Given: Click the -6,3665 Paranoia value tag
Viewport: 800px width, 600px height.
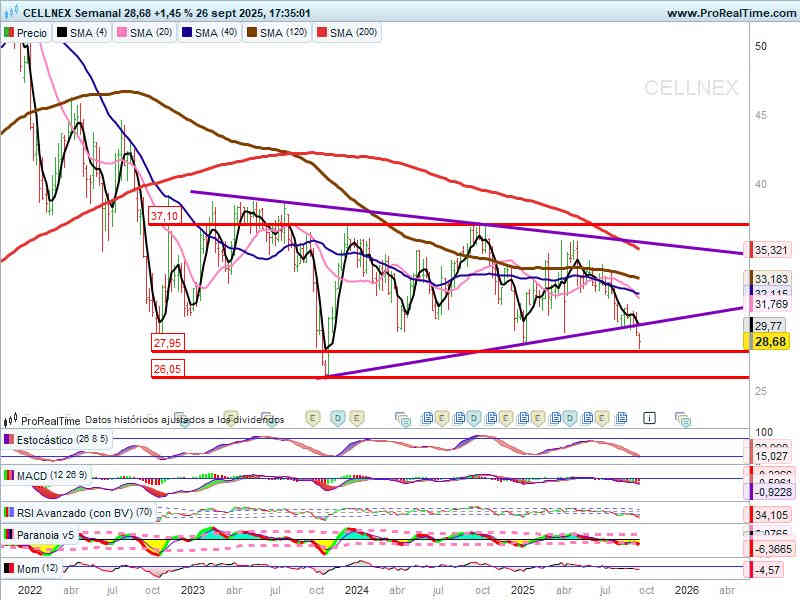Looking at the screenshot, I should (769, 549).
